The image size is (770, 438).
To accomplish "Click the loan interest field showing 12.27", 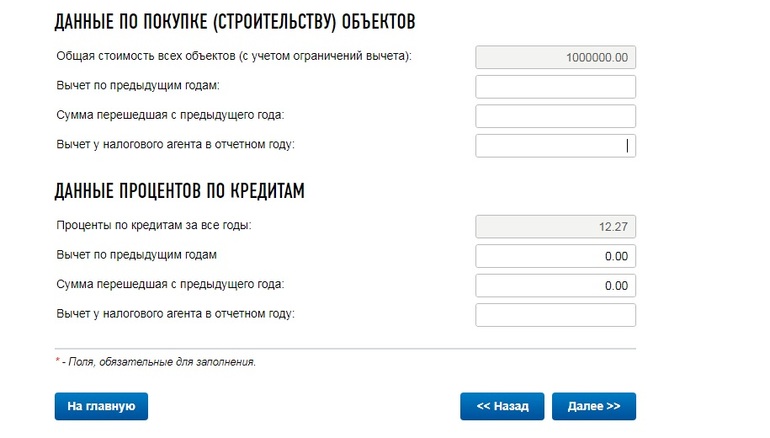I will coord(555,227).
